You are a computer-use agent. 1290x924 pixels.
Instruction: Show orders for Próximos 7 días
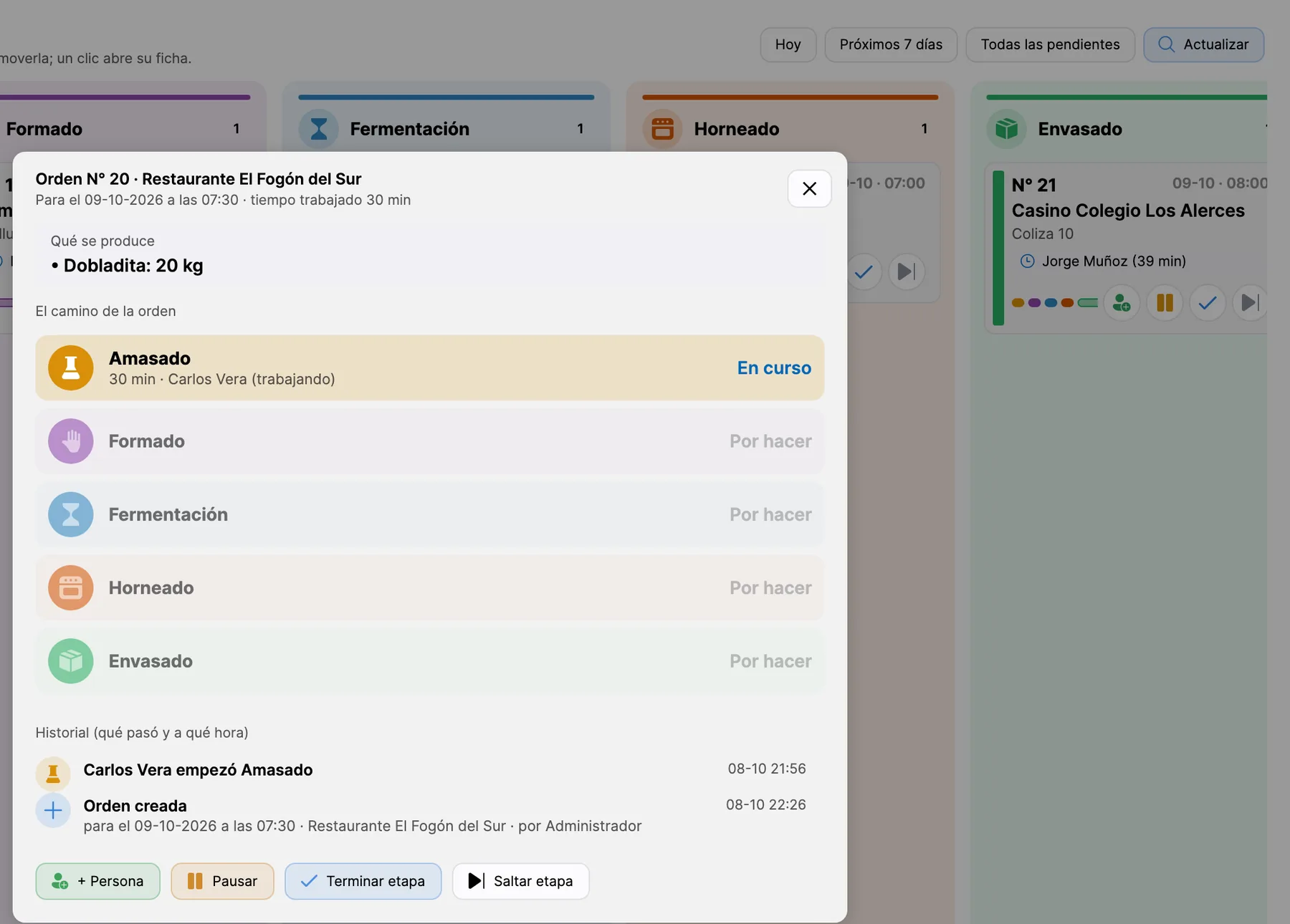[x=891, y=44]
